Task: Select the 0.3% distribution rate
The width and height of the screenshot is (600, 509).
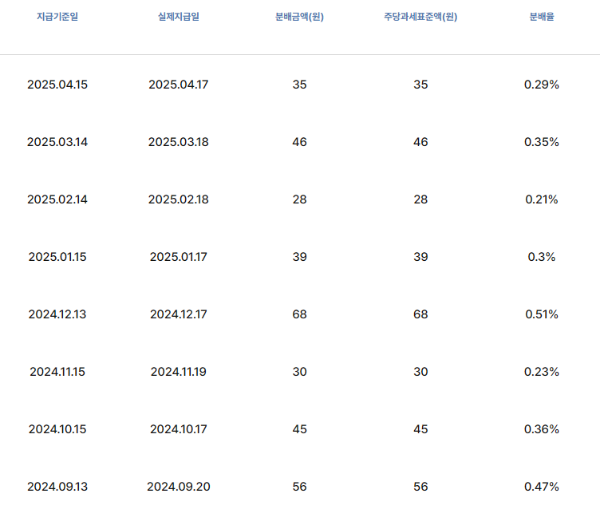Action: 542,257
